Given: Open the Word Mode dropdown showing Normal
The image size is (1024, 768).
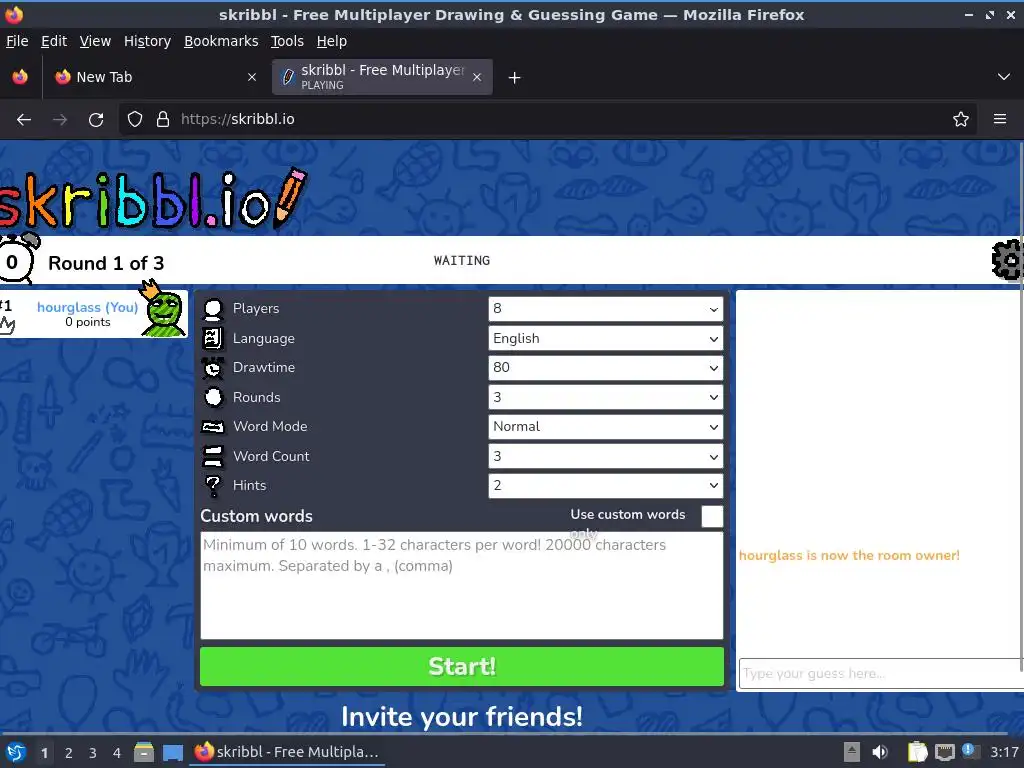Looking at the screenshot, I should pyautogui.click(x=605, y=426).
